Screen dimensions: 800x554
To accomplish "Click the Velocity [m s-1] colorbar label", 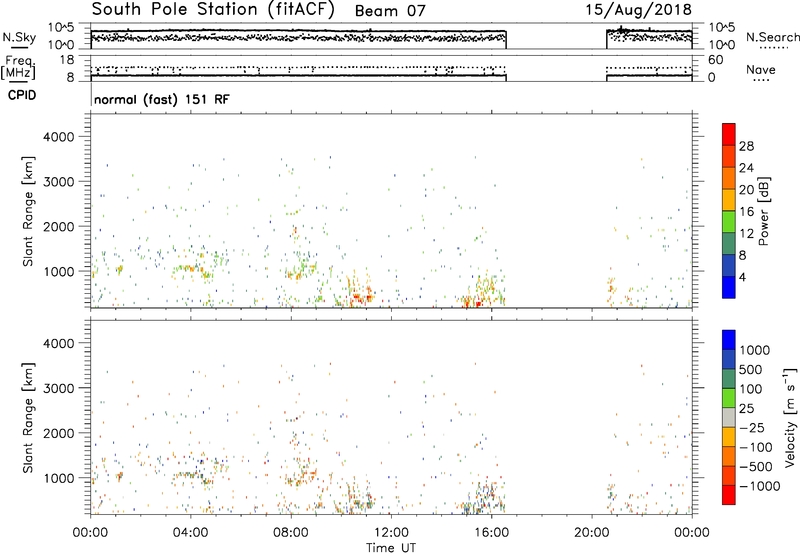I will point(790,417).
